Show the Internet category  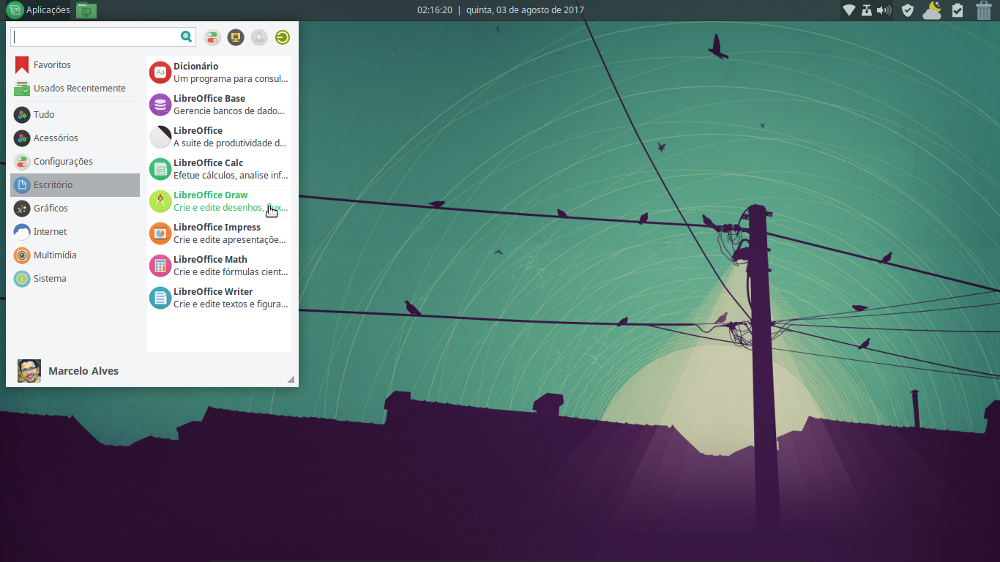(x=75, y=232)
